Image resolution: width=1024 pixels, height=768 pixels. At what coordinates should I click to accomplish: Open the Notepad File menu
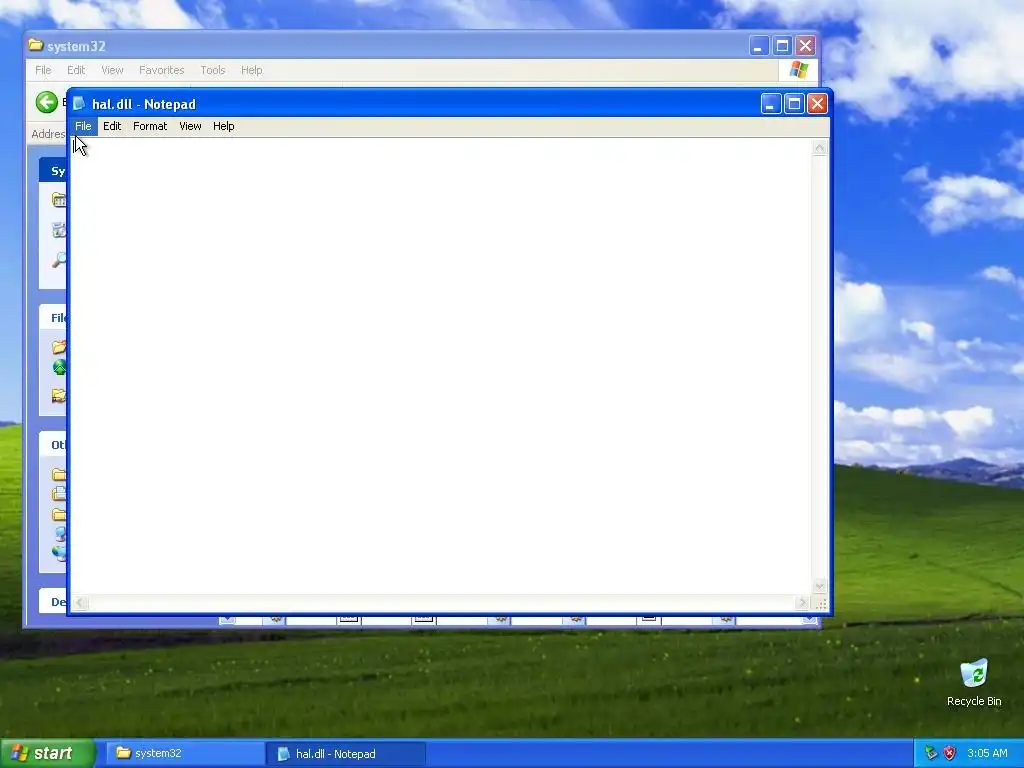pyautogui.click(x=83, y=126)
